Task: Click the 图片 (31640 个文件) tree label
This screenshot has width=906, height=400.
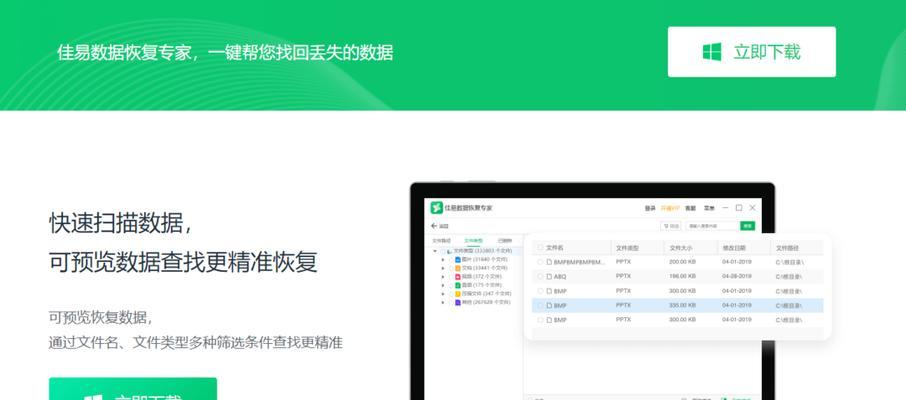Action: pyautogui.click(x=485, y=260)
